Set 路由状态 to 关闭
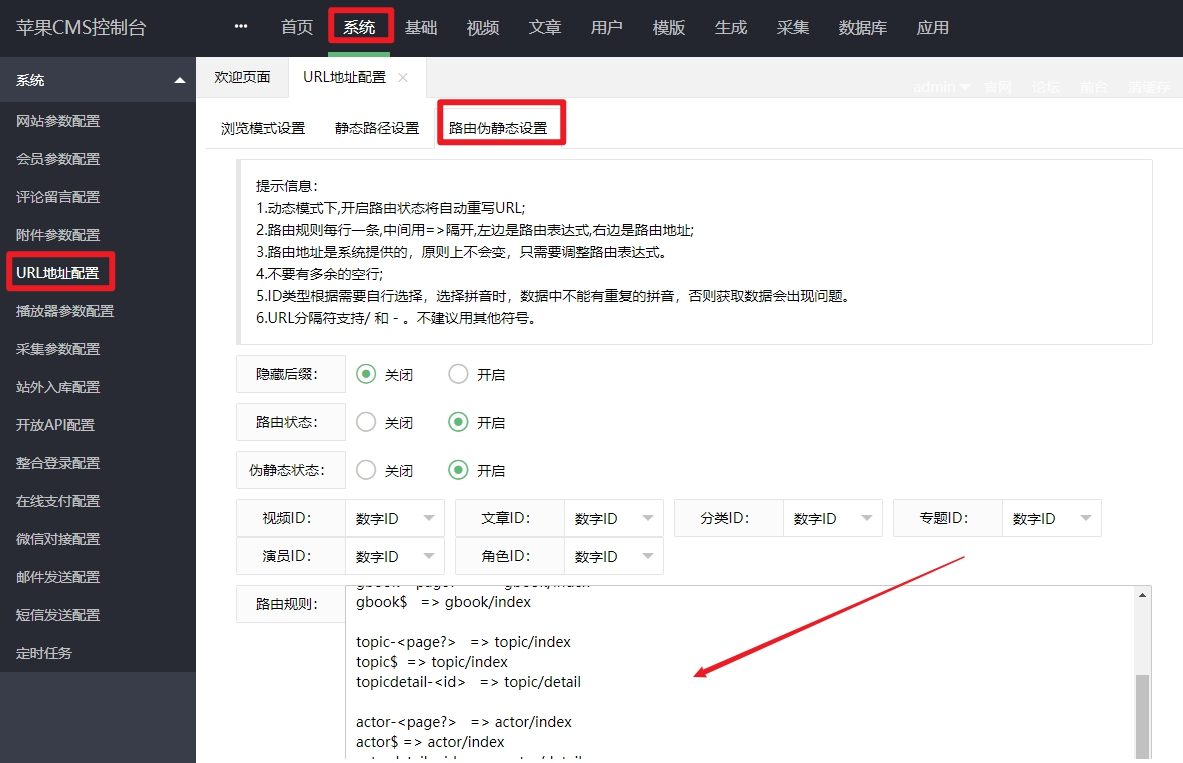The height and width of the screenshot is (763, 1183). [366, 422]
